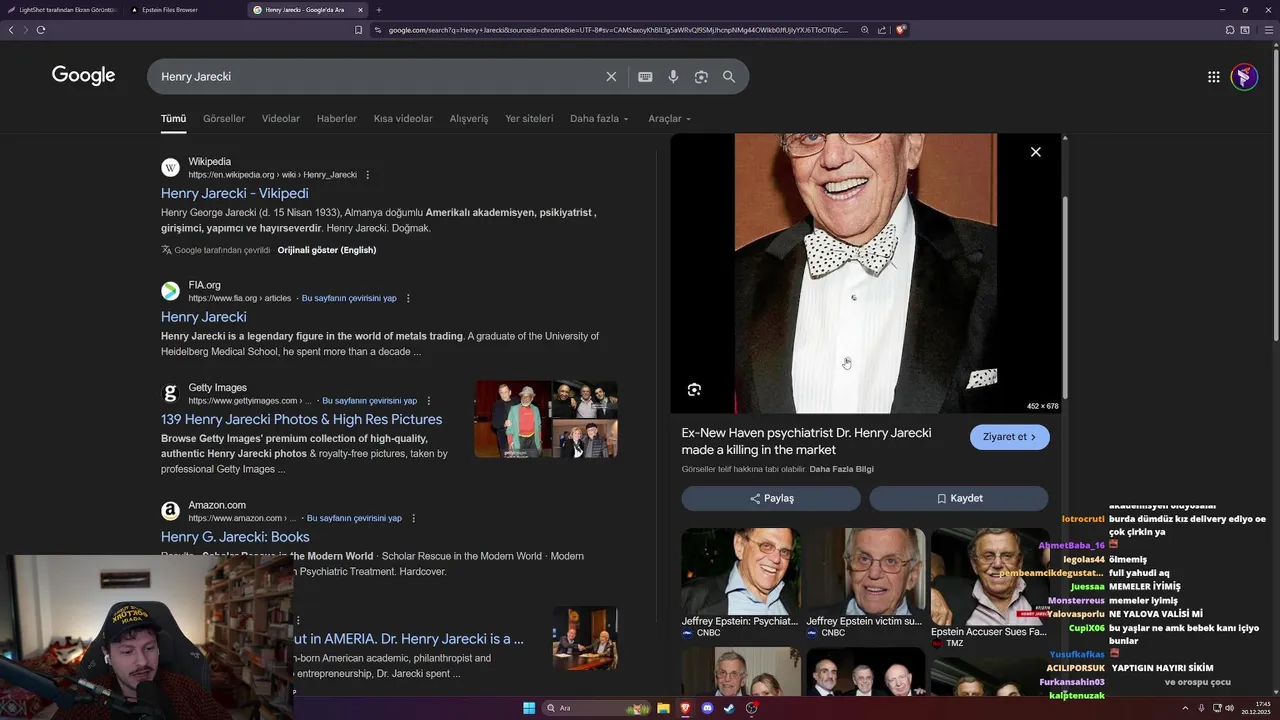Switch to the Alışveriş tab

pos(469,118)
